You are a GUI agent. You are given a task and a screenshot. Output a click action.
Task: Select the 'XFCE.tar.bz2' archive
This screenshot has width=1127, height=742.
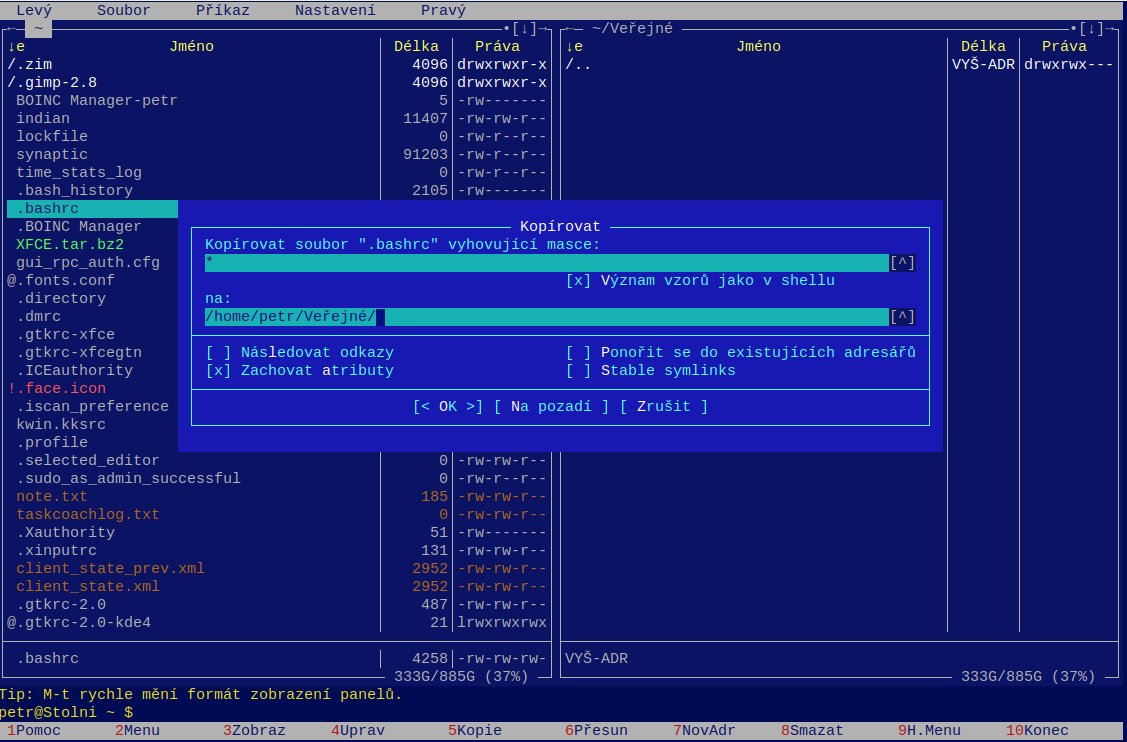pos(70,244)
